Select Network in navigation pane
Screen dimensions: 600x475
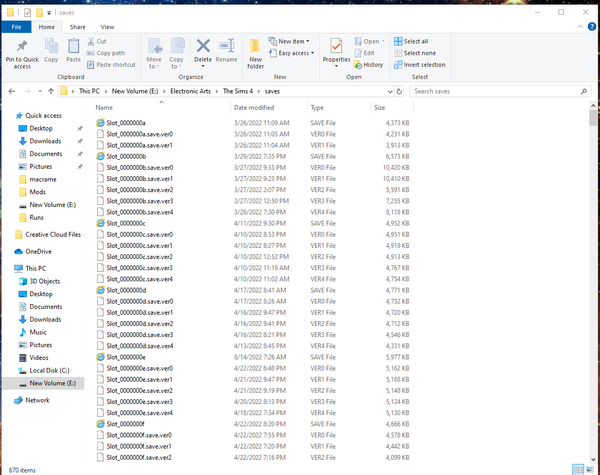tap(37, 400)
